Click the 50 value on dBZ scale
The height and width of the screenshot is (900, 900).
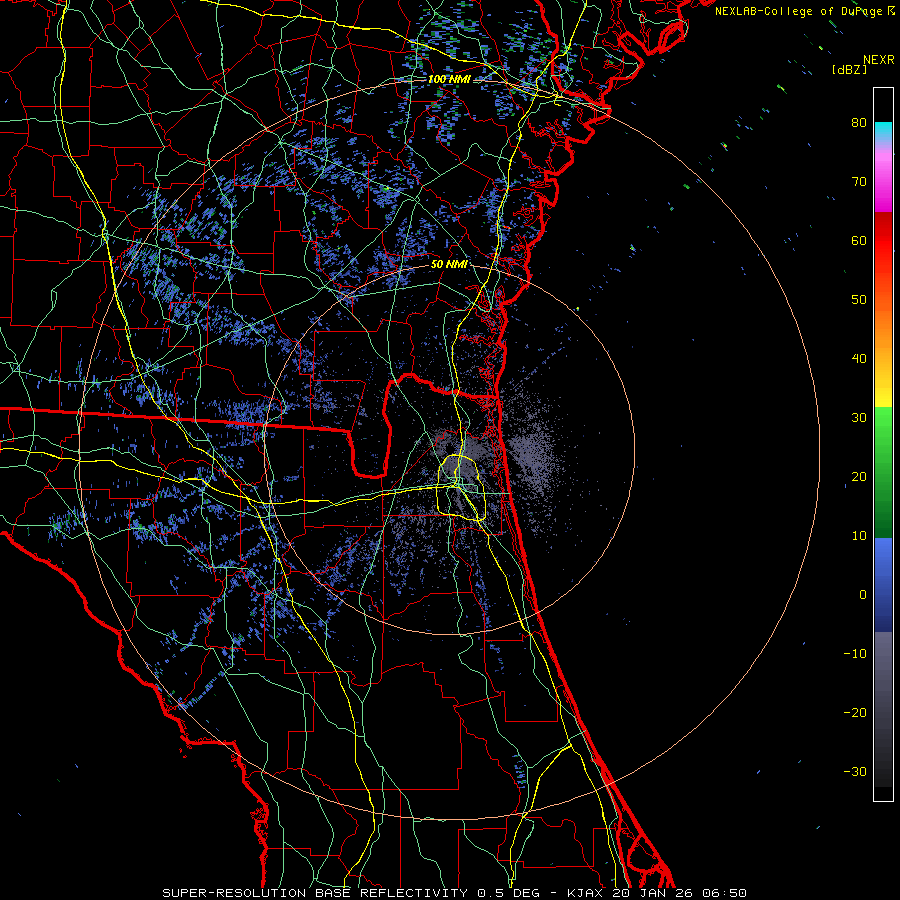coord(859,300)
